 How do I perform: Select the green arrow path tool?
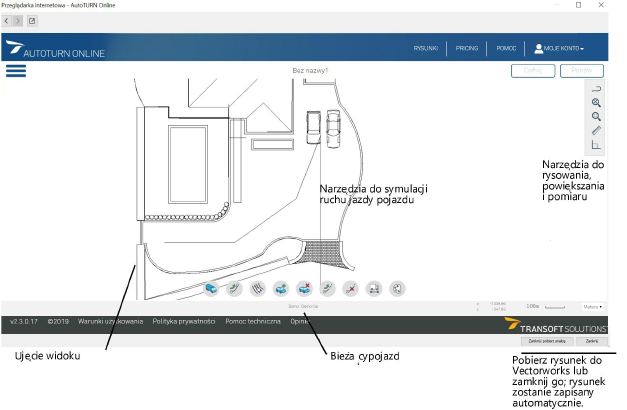tap(234, 288)
